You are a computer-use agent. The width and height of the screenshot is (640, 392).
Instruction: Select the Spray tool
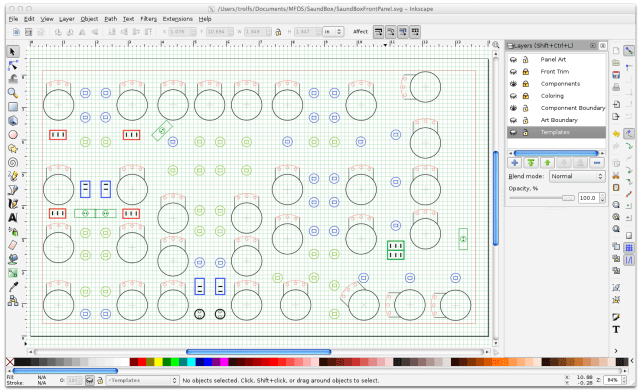click(13, 232)
